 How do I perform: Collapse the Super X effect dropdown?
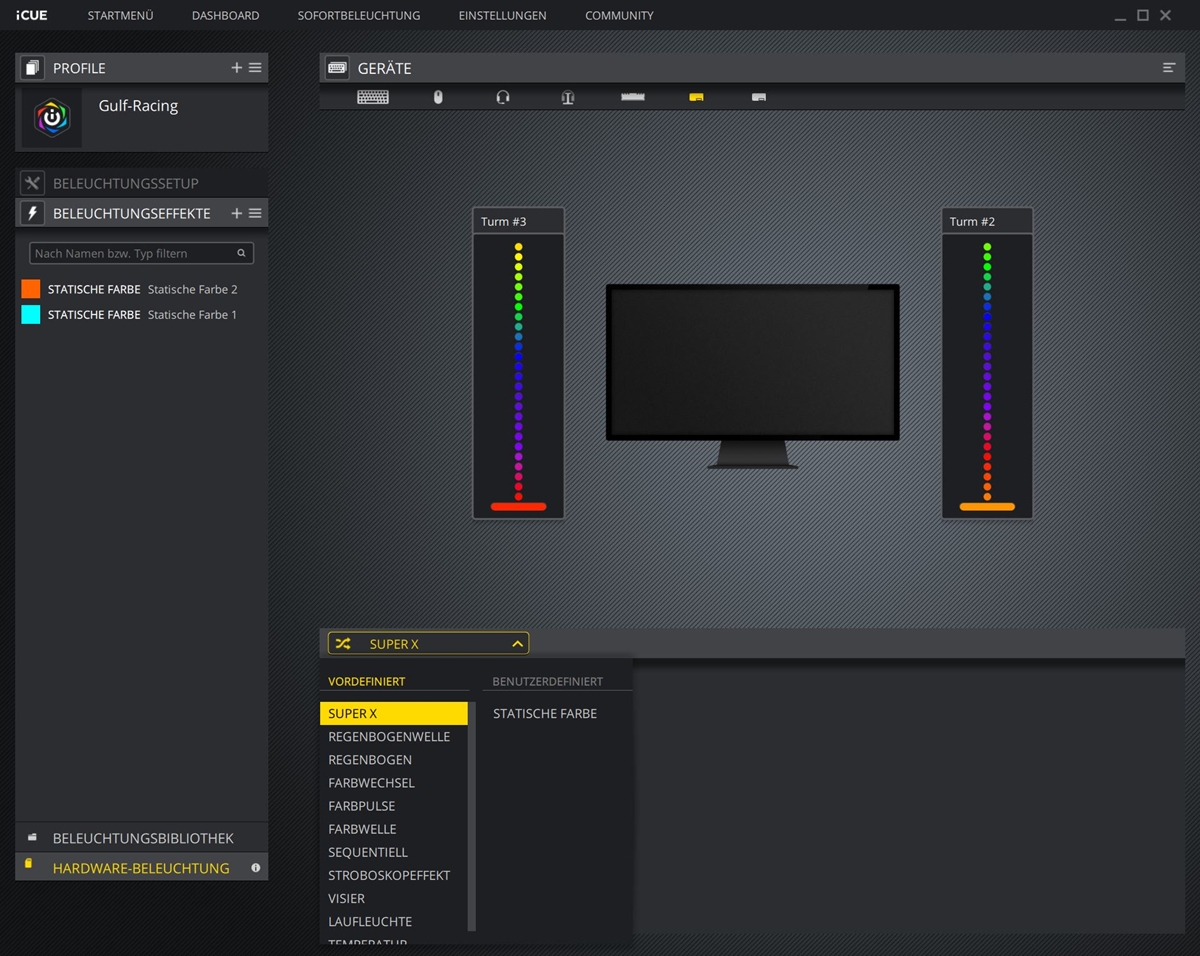click(517, 644)
